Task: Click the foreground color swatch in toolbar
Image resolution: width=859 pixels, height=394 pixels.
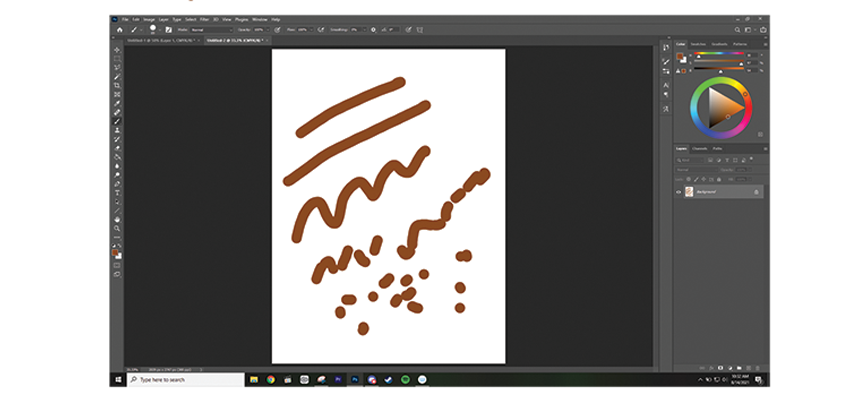Action: tap(115, 253)
